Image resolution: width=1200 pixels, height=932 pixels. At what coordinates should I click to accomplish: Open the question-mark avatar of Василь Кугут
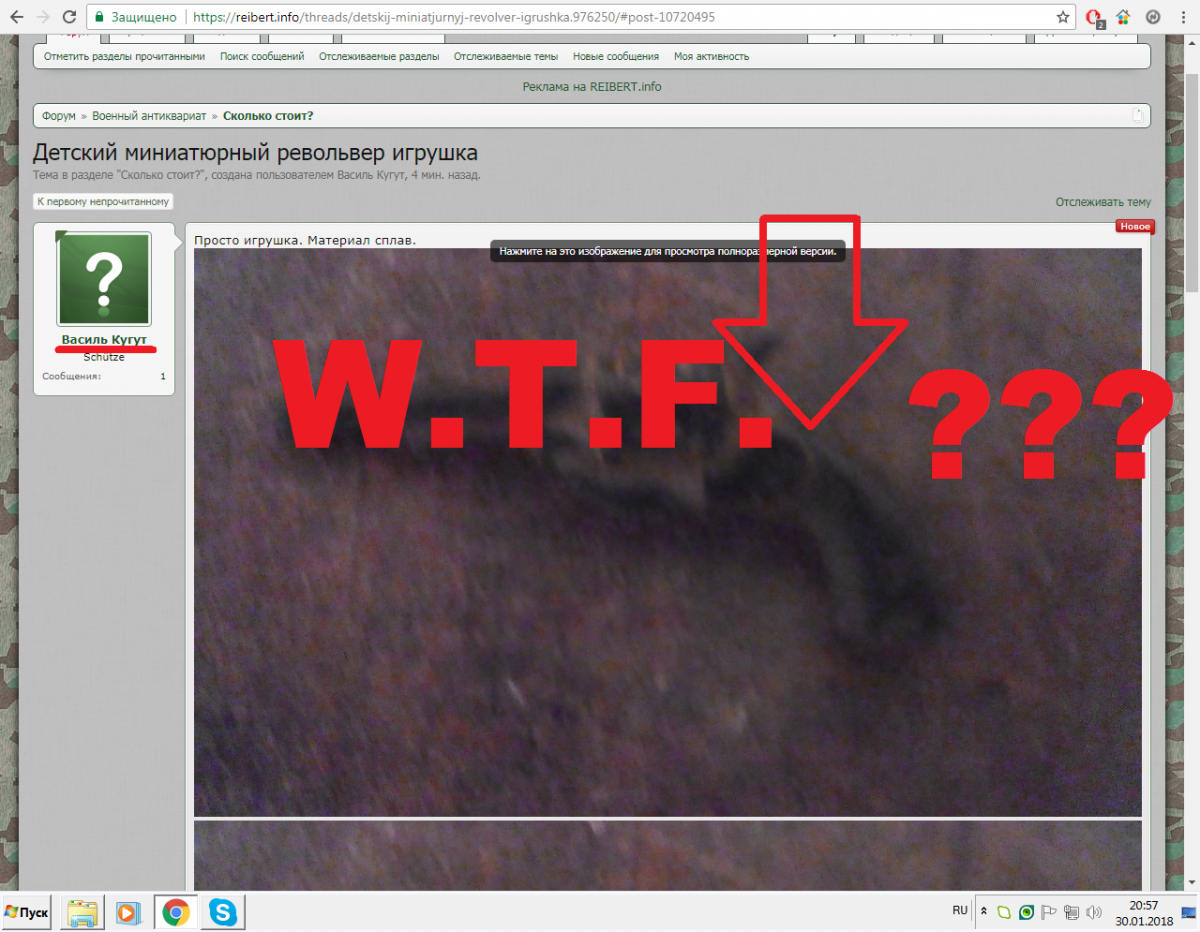[x=104, y=279]
